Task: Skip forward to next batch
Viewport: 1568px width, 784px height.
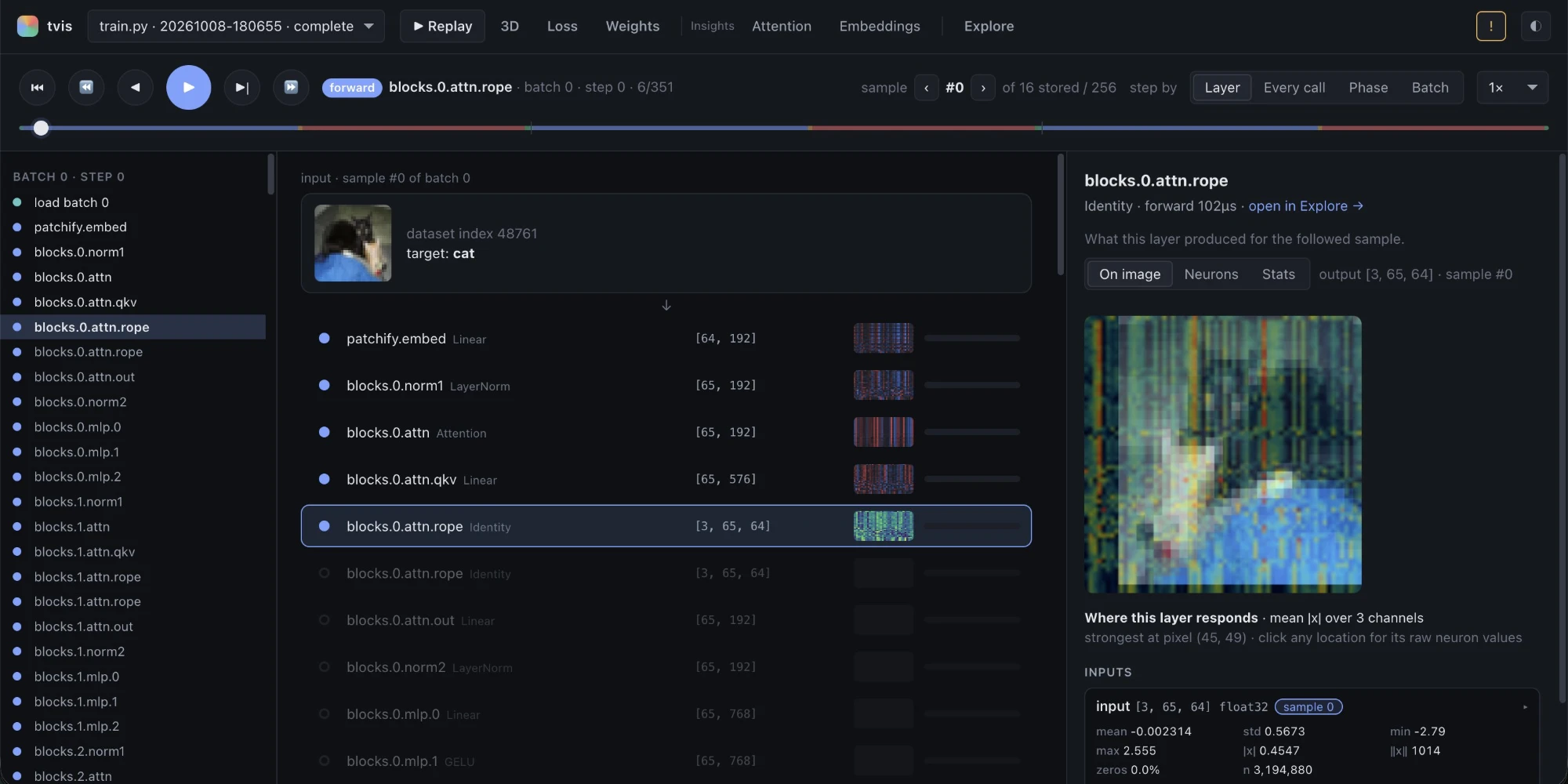Action: (x=291, y=87)
